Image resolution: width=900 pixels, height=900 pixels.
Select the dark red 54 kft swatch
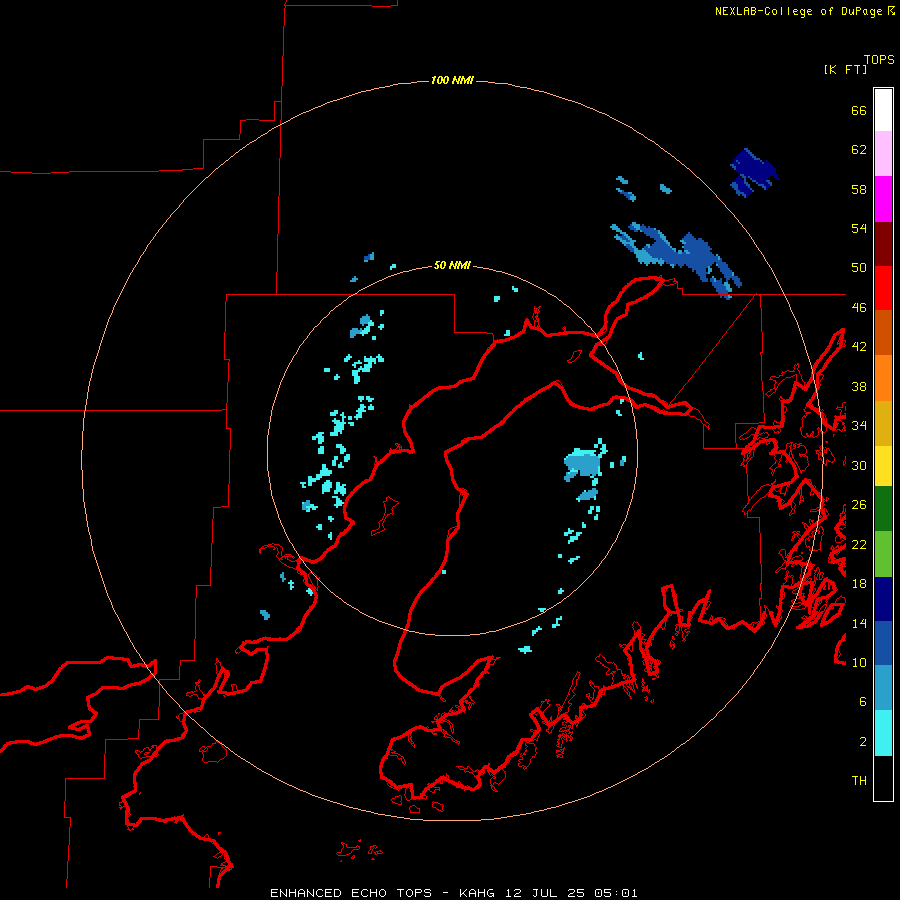pos(883,244)
